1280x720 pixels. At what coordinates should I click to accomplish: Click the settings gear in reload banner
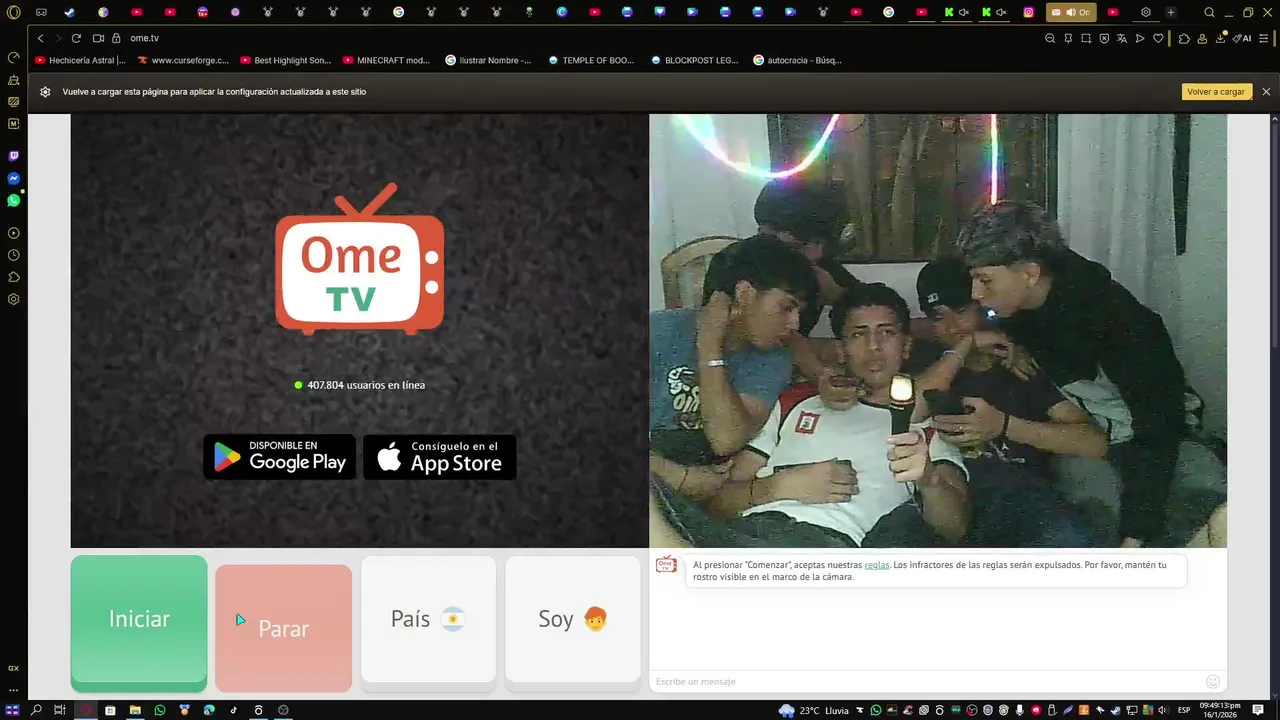pyautogui.click(x=45, y=91)
